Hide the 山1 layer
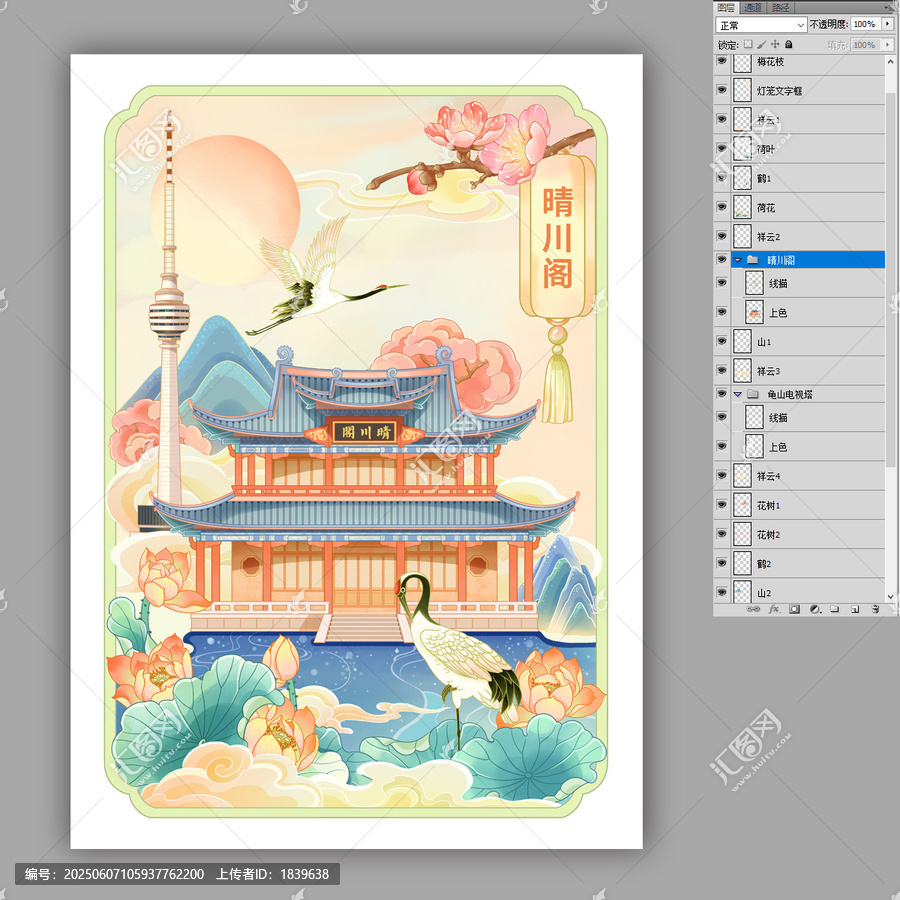 coord(722,342)
